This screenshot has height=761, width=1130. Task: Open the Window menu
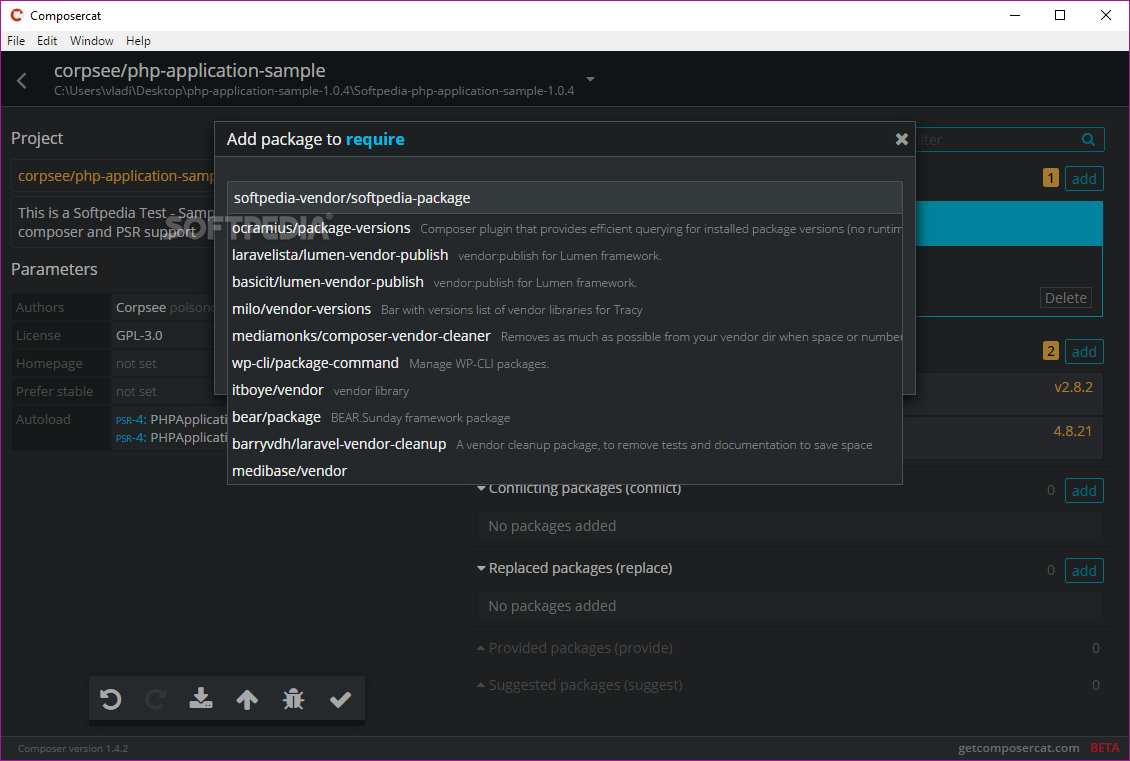pyautogui.click(x=92, y=41)
